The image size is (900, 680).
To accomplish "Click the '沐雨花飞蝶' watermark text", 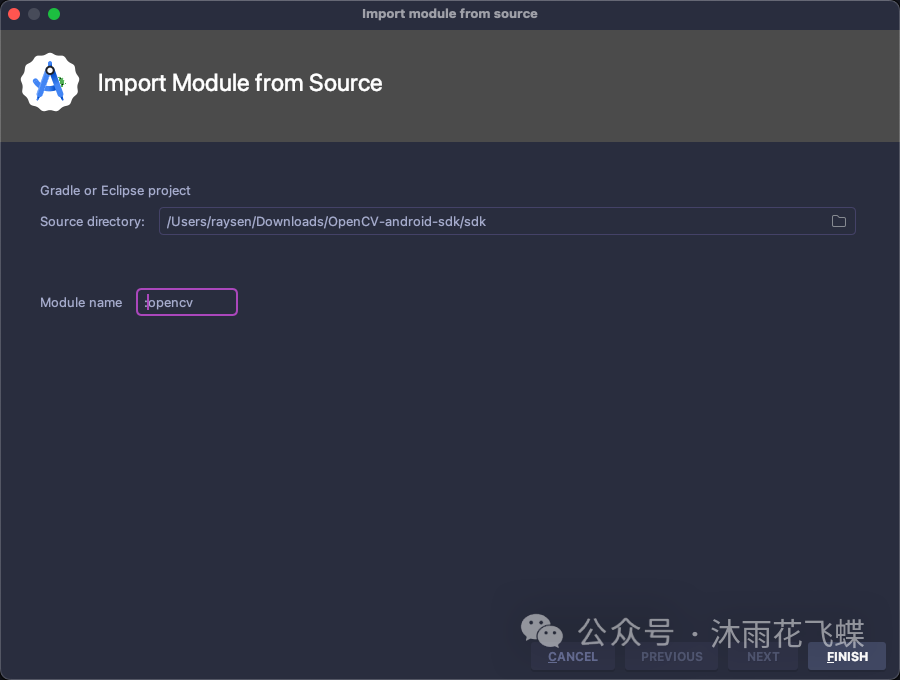I will (x=788, y=633).
